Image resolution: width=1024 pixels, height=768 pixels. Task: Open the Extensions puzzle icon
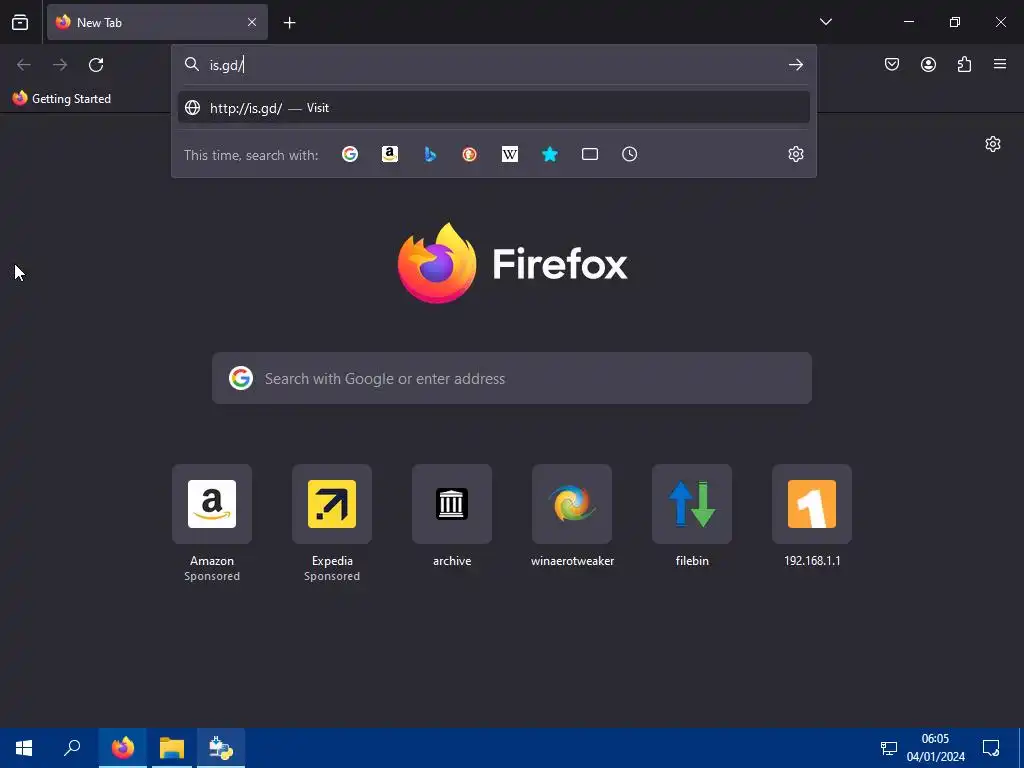pos(964,64)
